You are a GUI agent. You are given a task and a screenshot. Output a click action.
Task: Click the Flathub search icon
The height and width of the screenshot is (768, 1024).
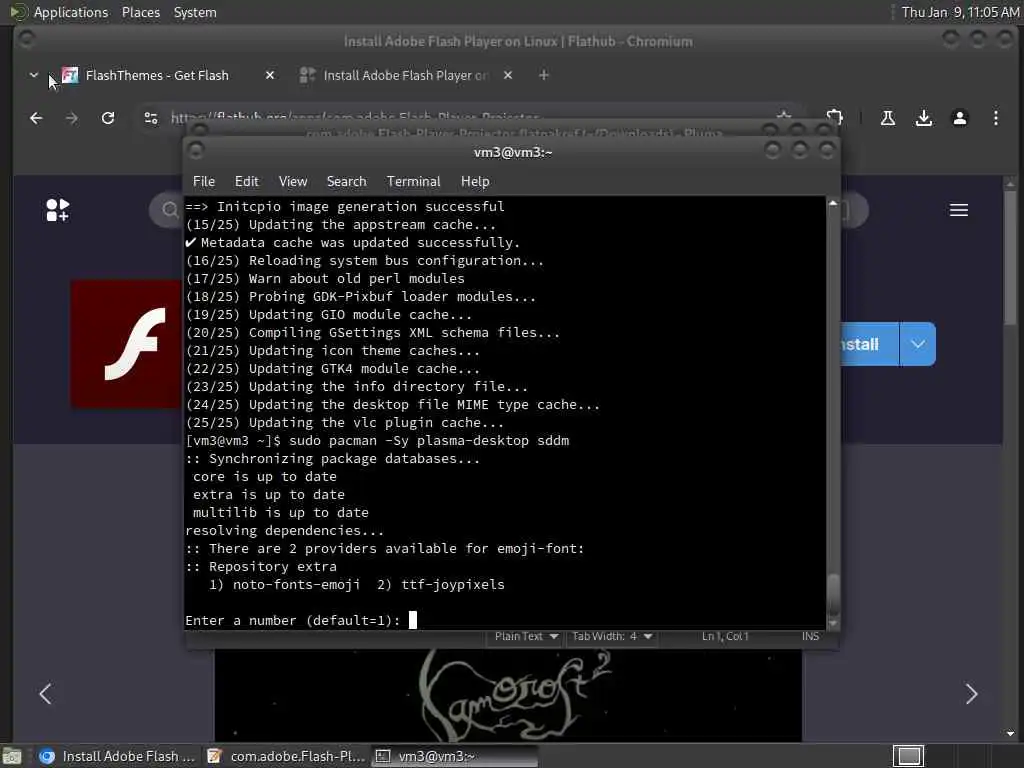click(x=169, y=210)
